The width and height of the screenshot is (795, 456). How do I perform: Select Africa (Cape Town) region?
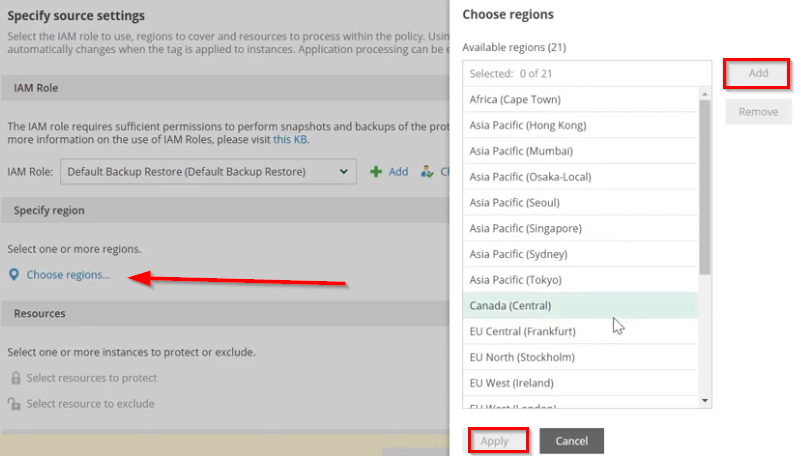[x=580, y=99]
